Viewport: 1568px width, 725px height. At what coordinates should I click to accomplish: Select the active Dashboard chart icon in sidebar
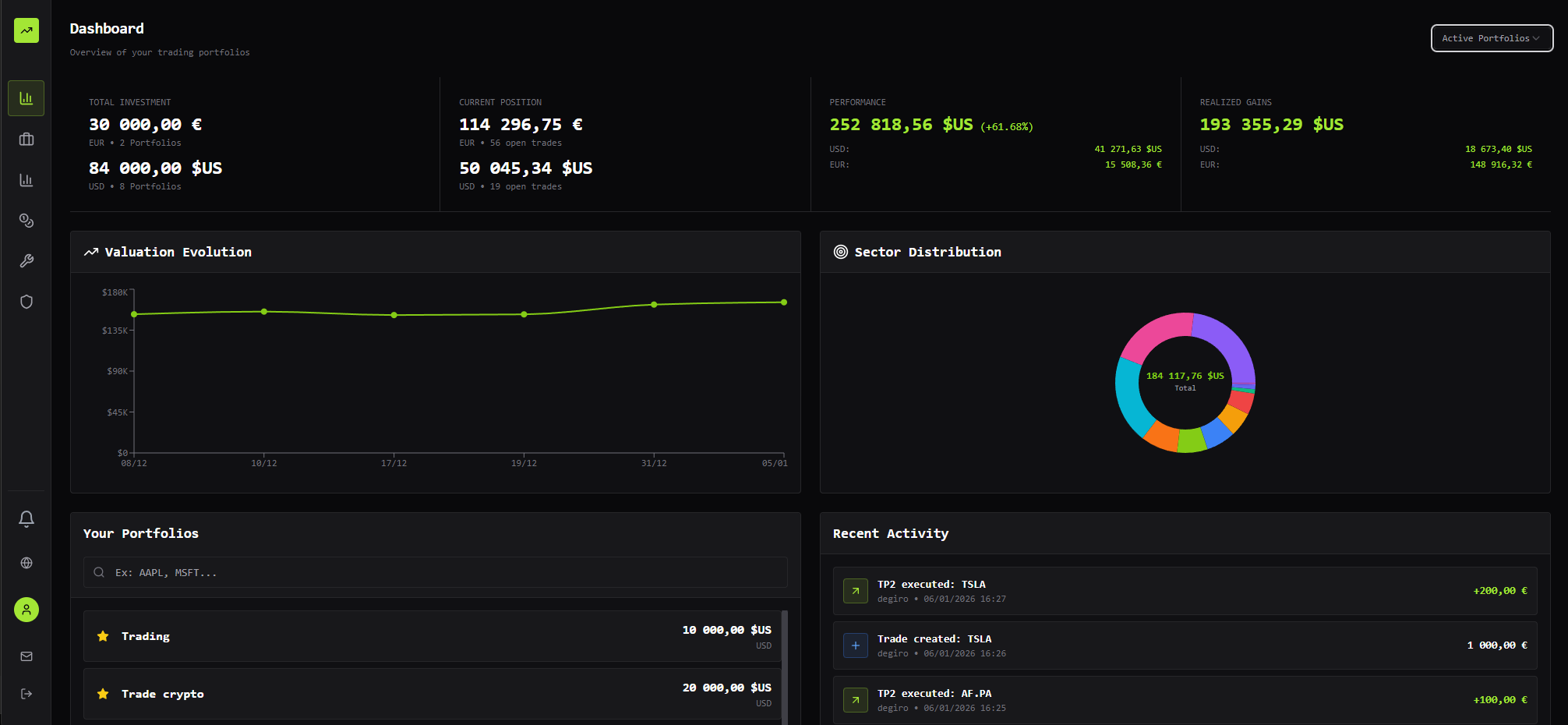click(26, 98)
